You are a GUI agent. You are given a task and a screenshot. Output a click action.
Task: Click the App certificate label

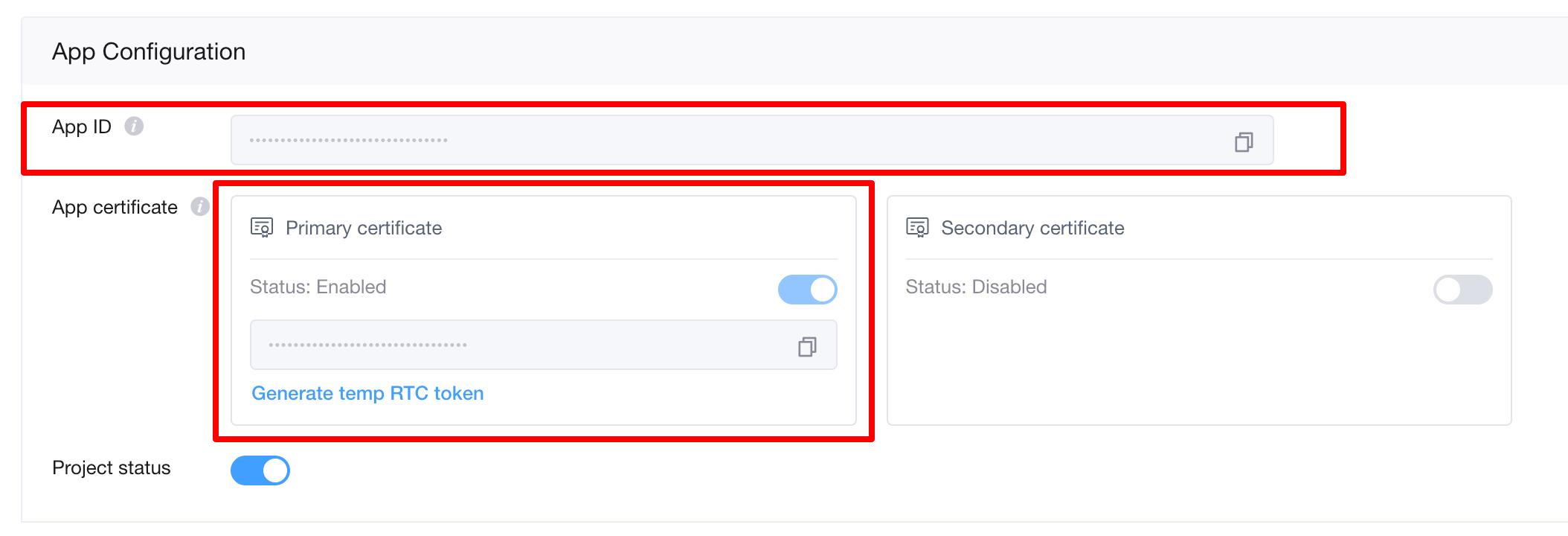[115, 207]
